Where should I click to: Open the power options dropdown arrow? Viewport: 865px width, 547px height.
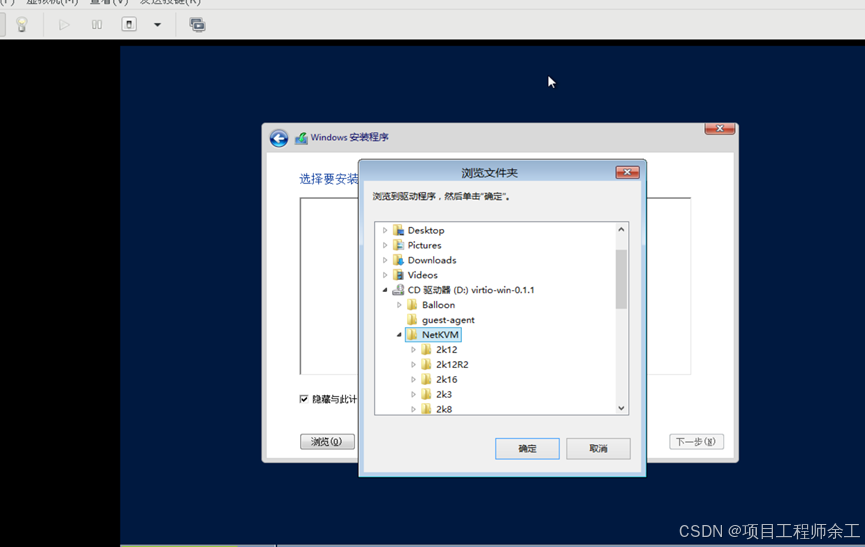pos(157,25)
